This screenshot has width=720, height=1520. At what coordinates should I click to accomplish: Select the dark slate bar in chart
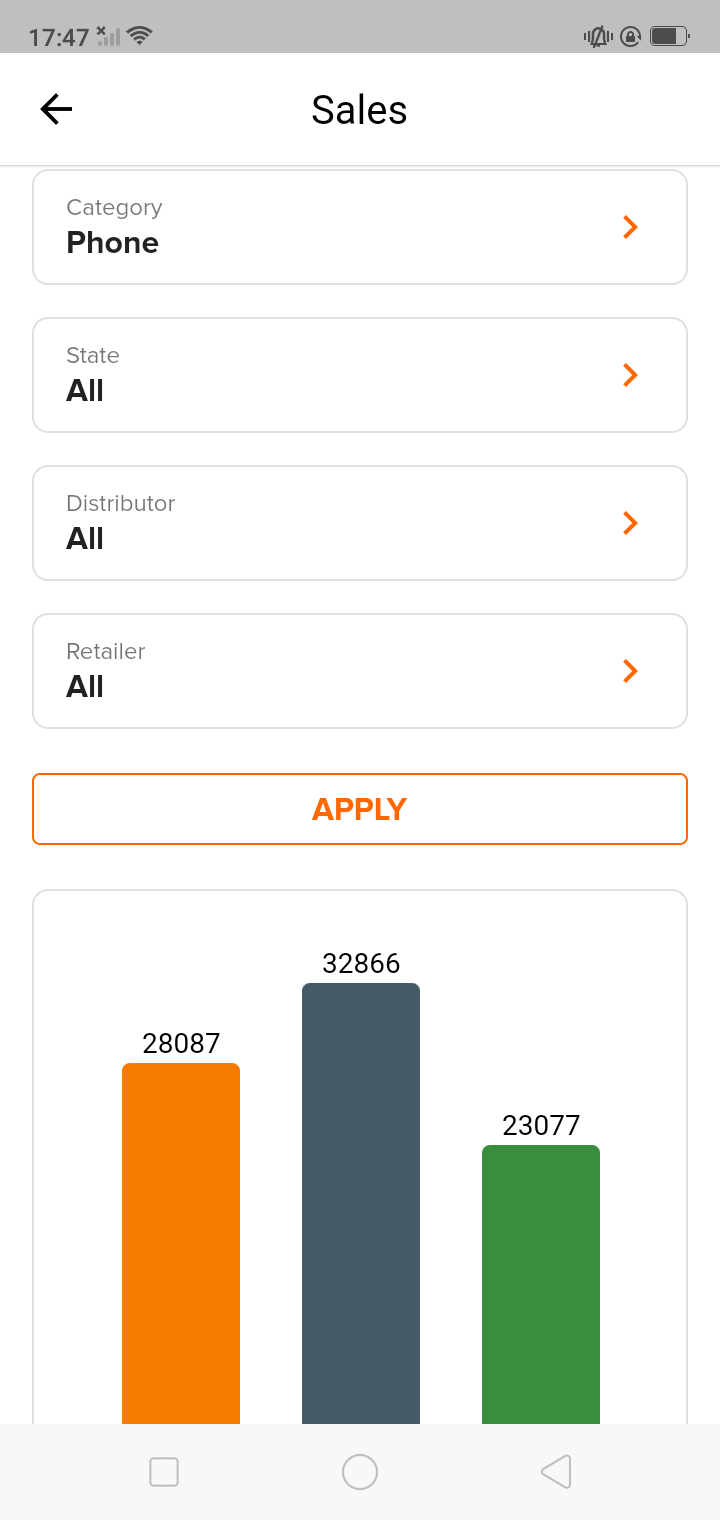click(x=361, y=1203)
